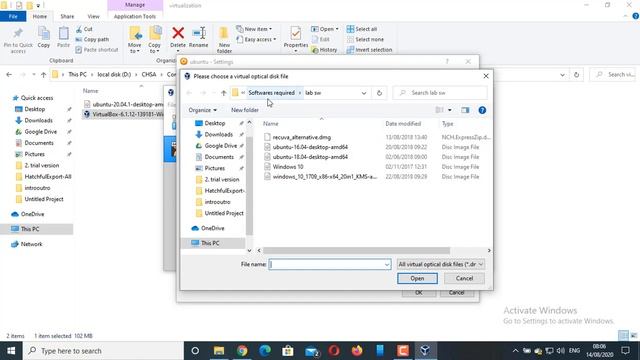Open Opera browser from the taskbar
Screen dimensions: 640x360
tap(334, 351)
